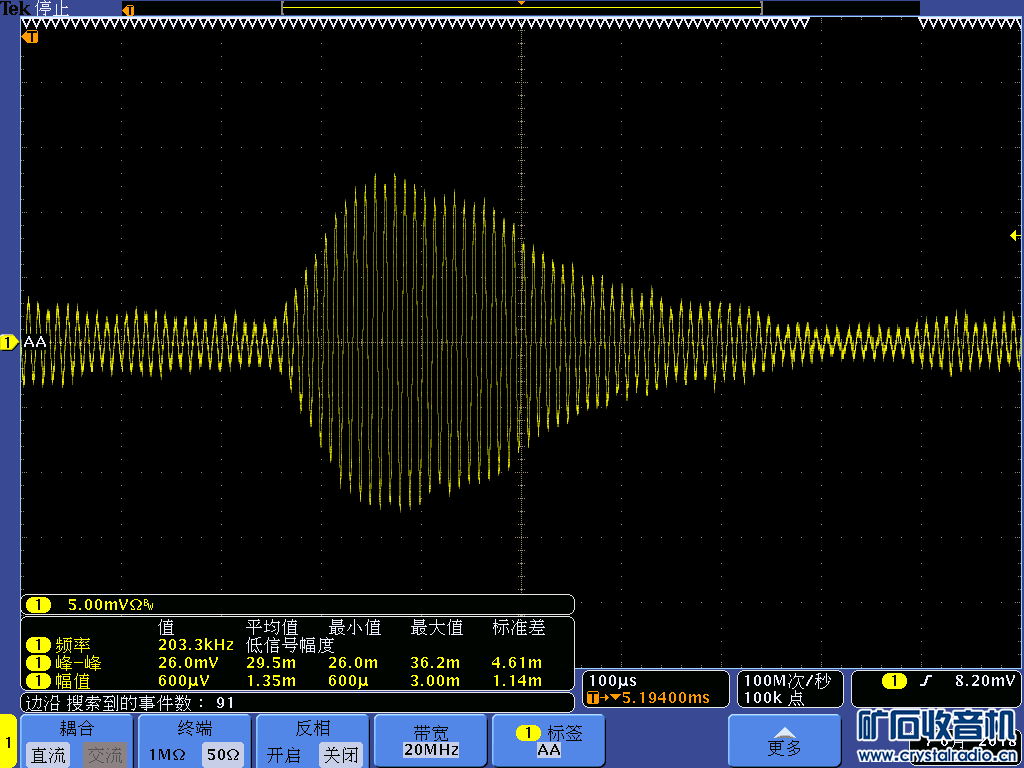Click the channel 1 badge beside 峰-峰

coord(38,663)
